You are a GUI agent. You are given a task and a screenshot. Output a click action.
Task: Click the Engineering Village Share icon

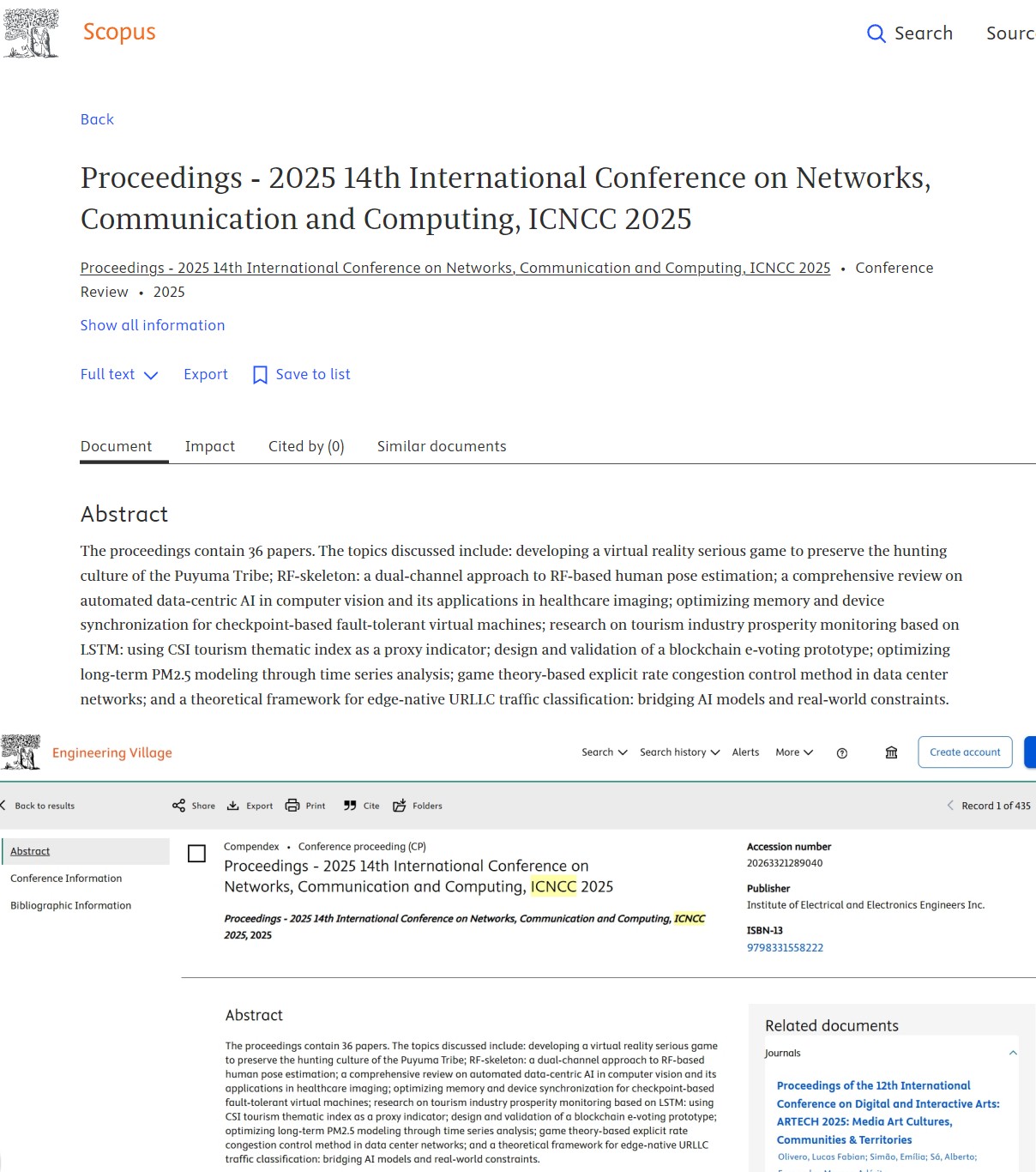pos(178,806)
